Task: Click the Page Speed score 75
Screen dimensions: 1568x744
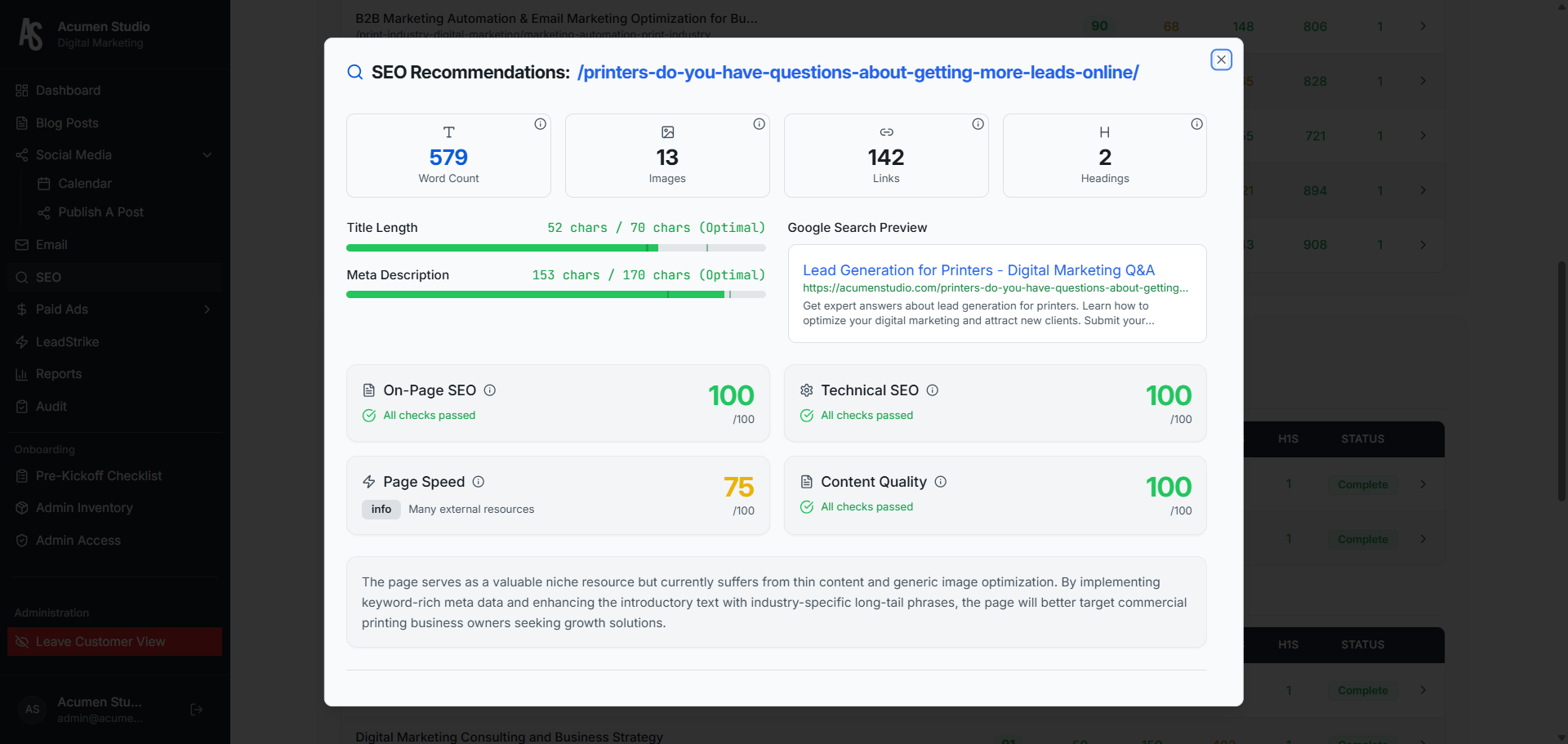Action: click(738, 488)
